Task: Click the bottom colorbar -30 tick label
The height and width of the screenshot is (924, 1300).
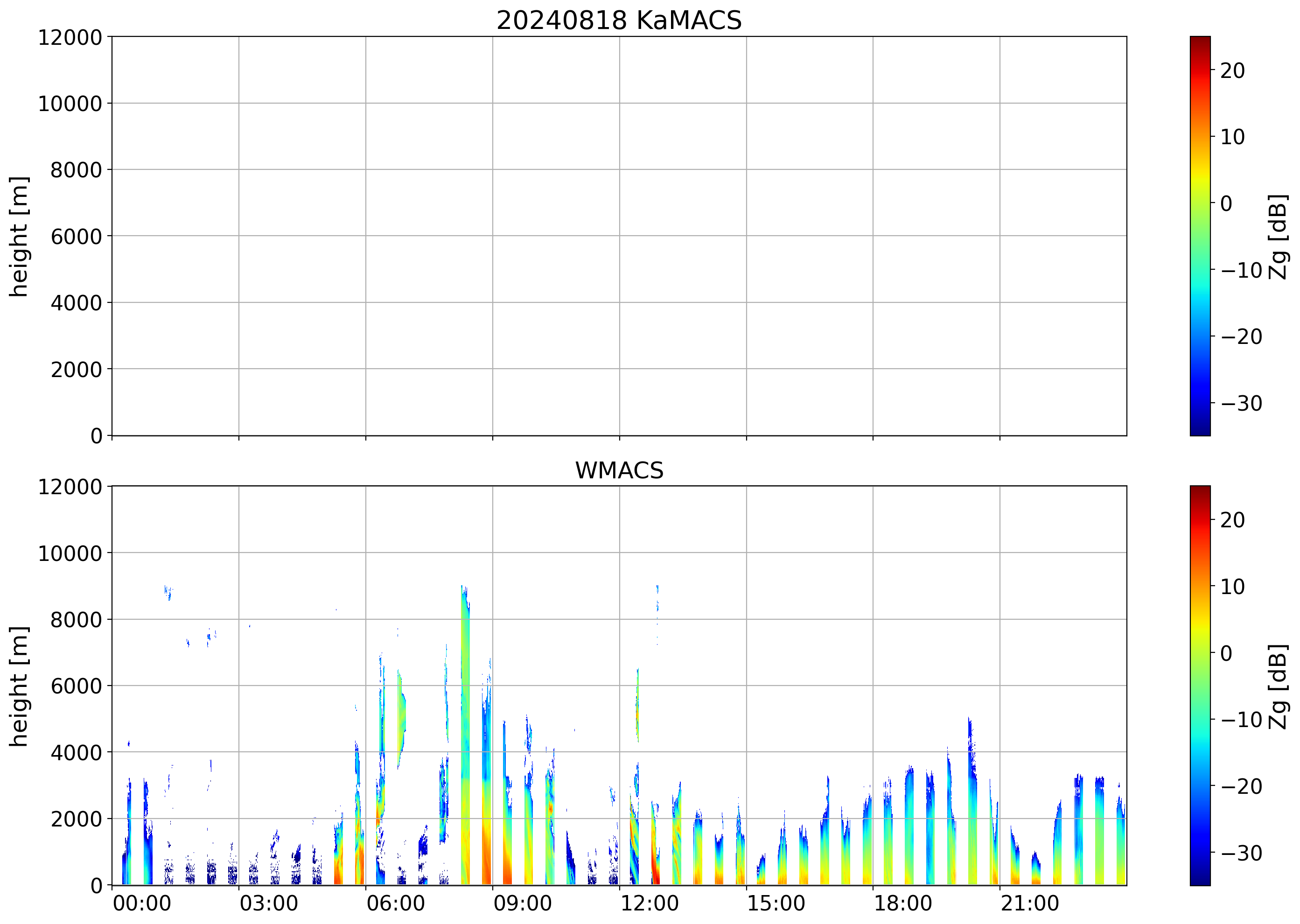Action: [1241, 853]
